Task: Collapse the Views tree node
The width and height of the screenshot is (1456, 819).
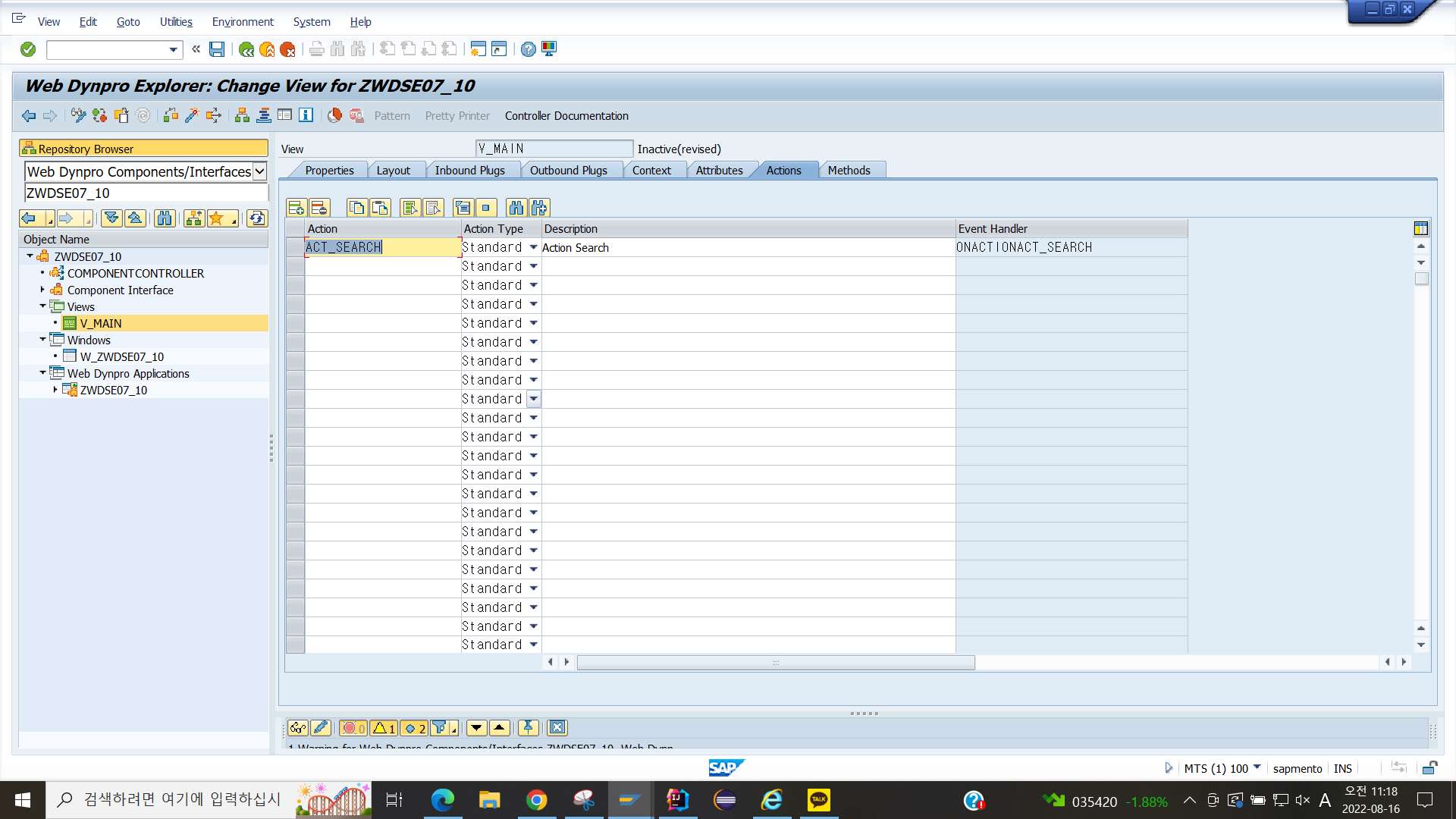Action: click(x=42, y=306)
